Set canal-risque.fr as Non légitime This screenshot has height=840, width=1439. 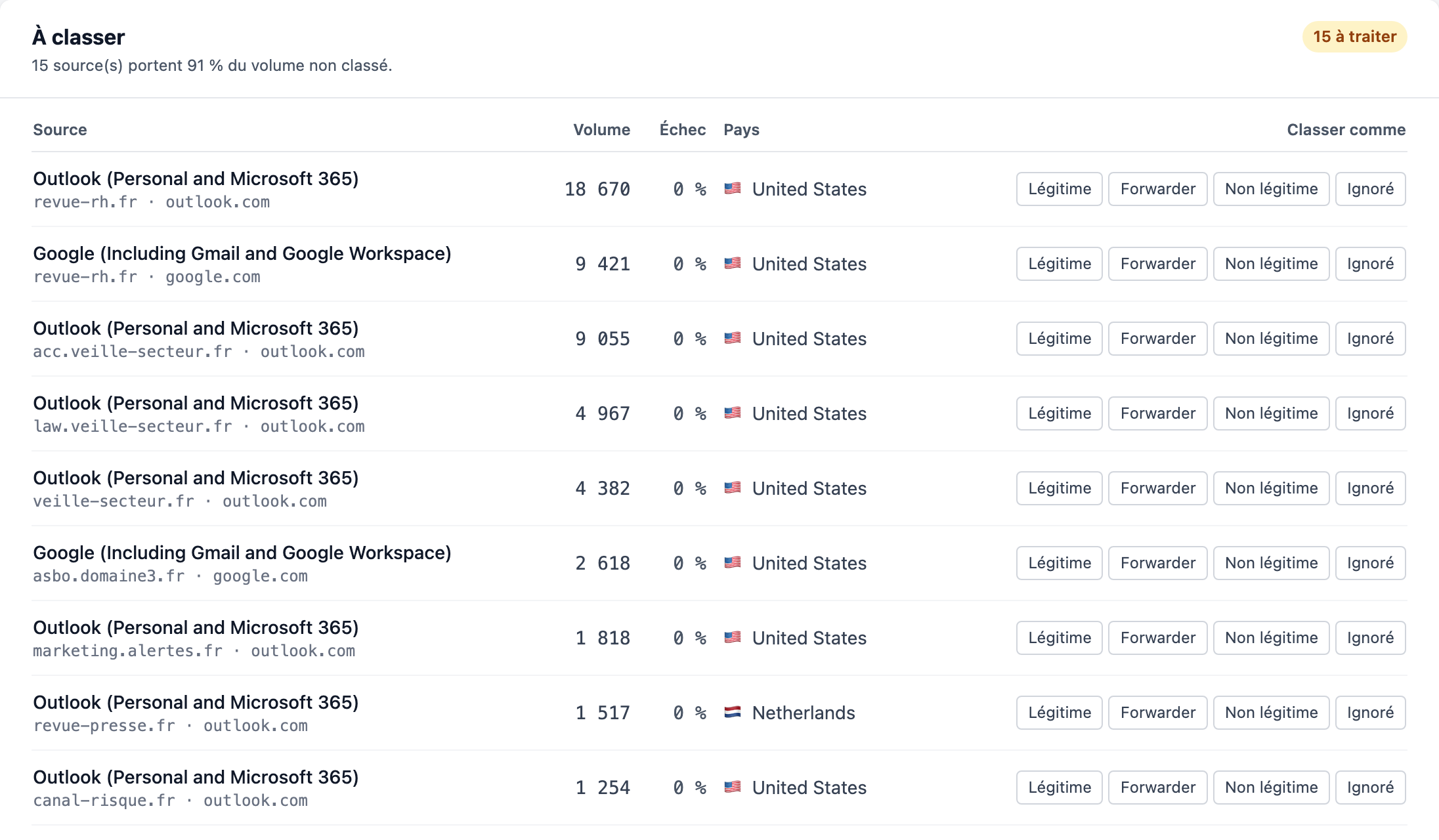click(1271, 787)
